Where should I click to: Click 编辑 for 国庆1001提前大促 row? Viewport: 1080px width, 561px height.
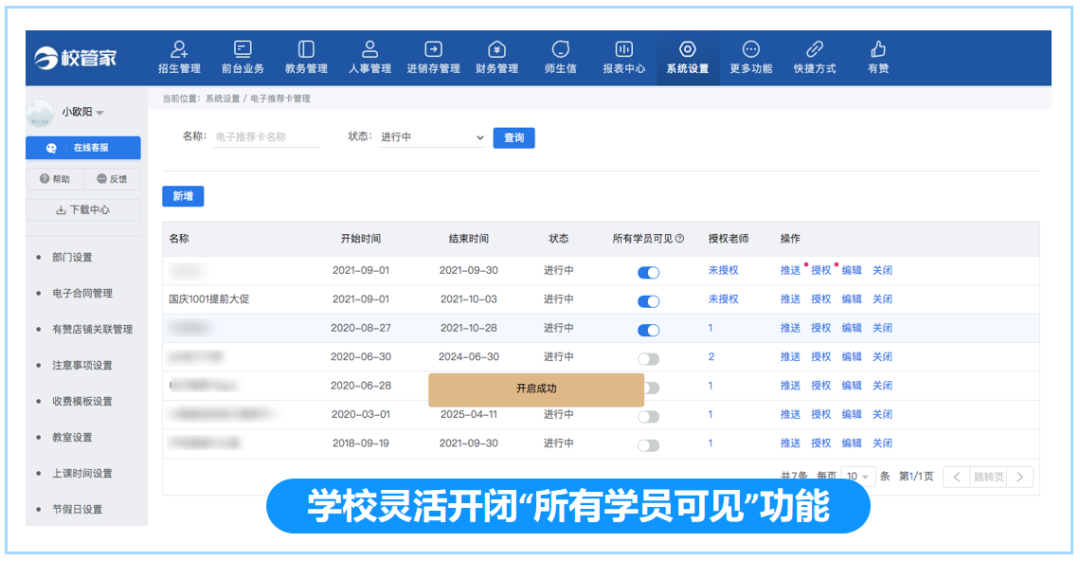pos(851,299)
